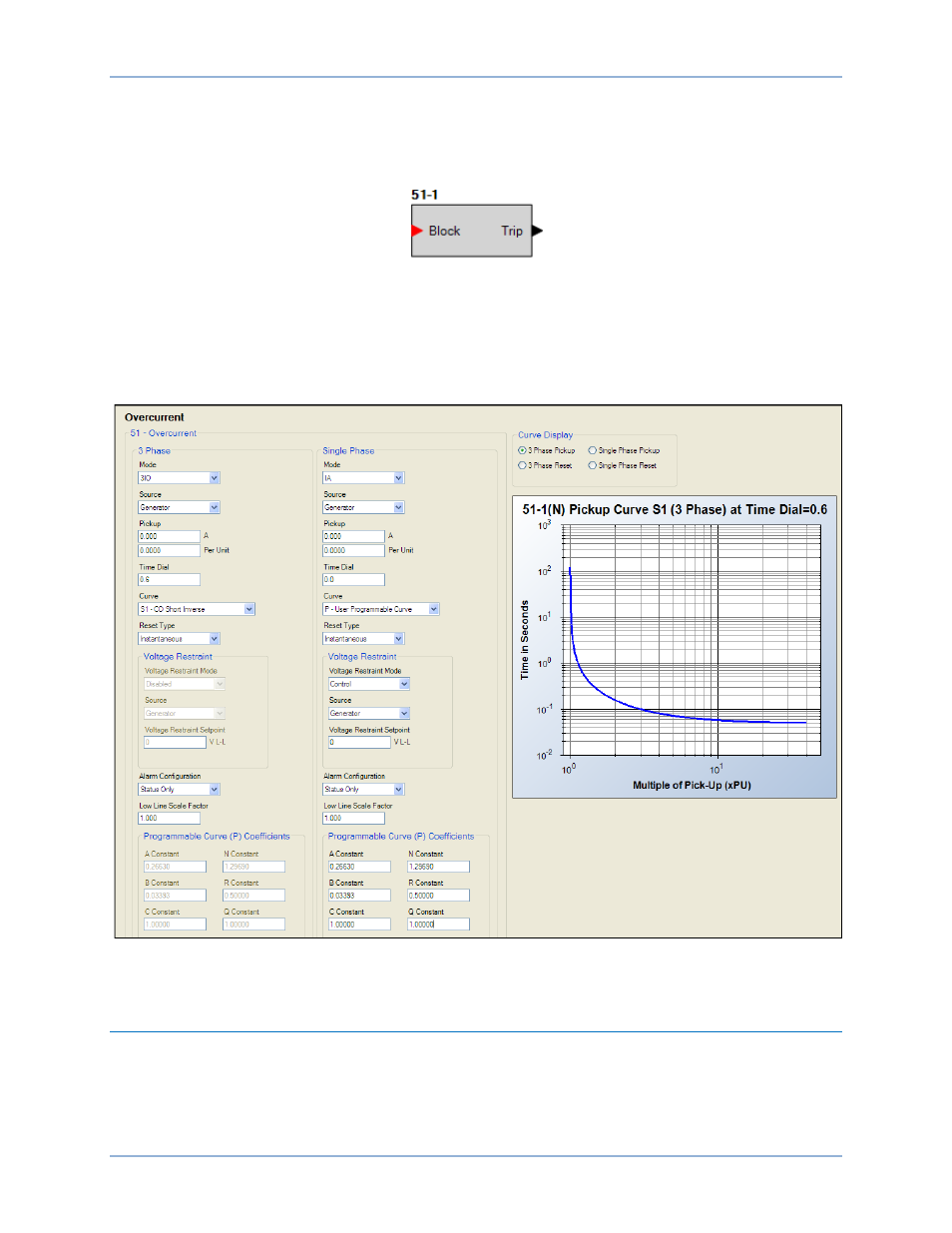The image size is (952, 1233).
Task: Expand the Single Phase Curve dropdown P - User Programmable
Action: point(381,609)
